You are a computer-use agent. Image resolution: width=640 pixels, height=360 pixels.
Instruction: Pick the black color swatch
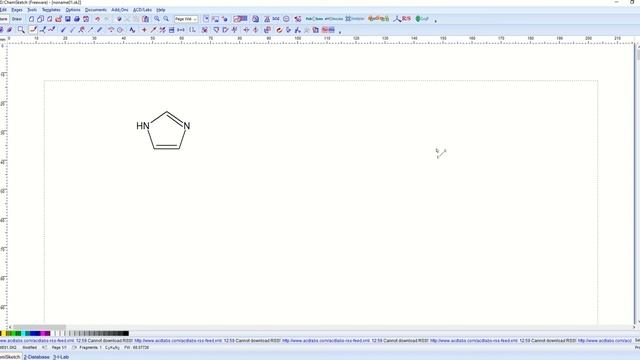[x=126, y=333]
